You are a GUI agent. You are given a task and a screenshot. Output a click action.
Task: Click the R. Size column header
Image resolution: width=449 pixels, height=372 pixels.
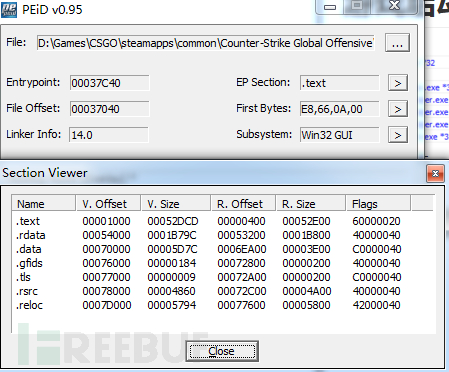[311, 204]
